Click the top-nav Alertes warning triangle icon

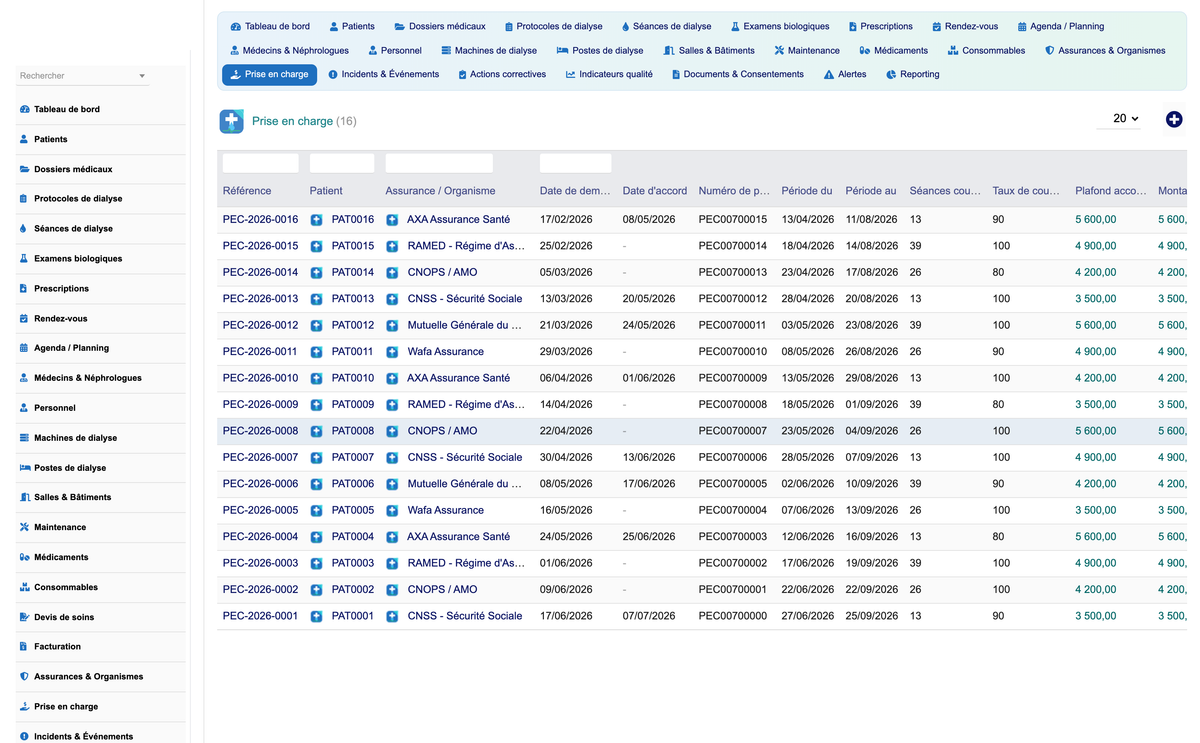tap(829, 75)
